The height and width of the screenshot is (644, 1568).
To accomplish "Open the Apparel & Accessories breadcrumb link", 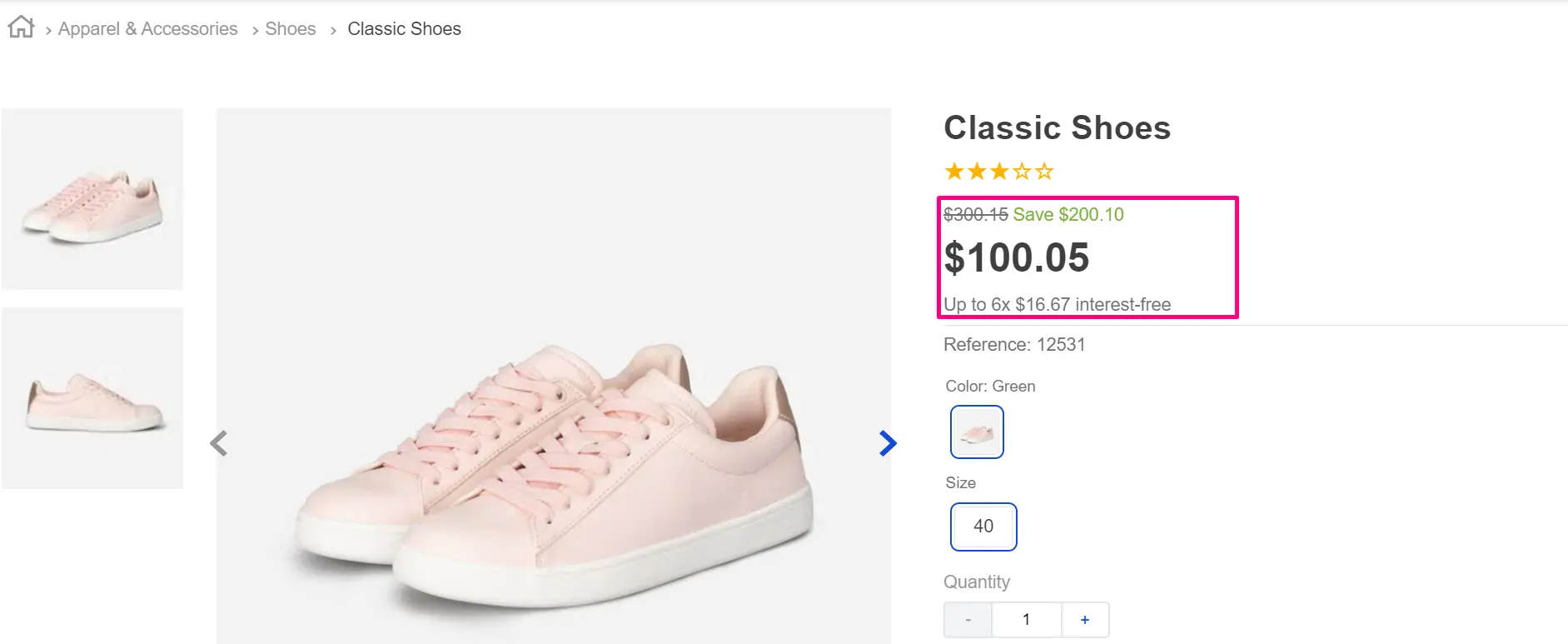I will point(147,29).
